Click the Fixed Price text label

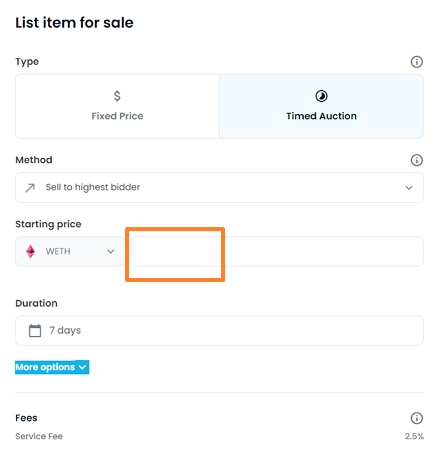coord(117,116)
